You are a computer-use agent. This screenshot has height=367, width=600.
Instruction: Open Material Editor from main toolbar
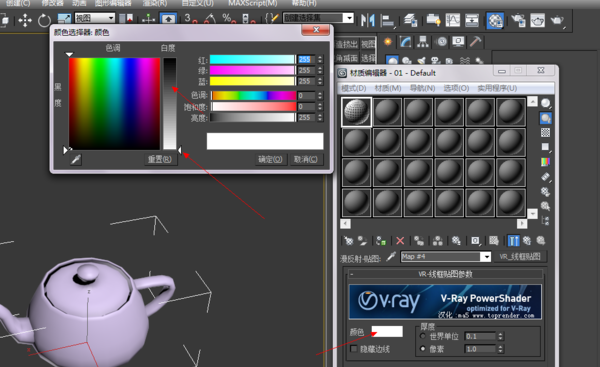495,20
